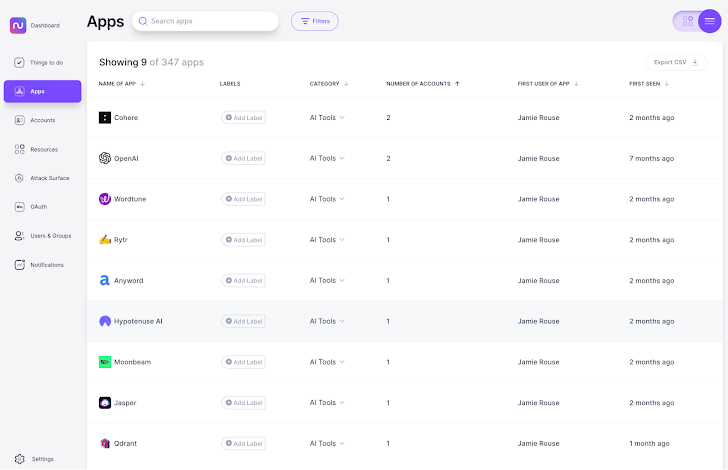Click the Dashboard logo icon
This screenshot has width=728, height=470.
17,25
